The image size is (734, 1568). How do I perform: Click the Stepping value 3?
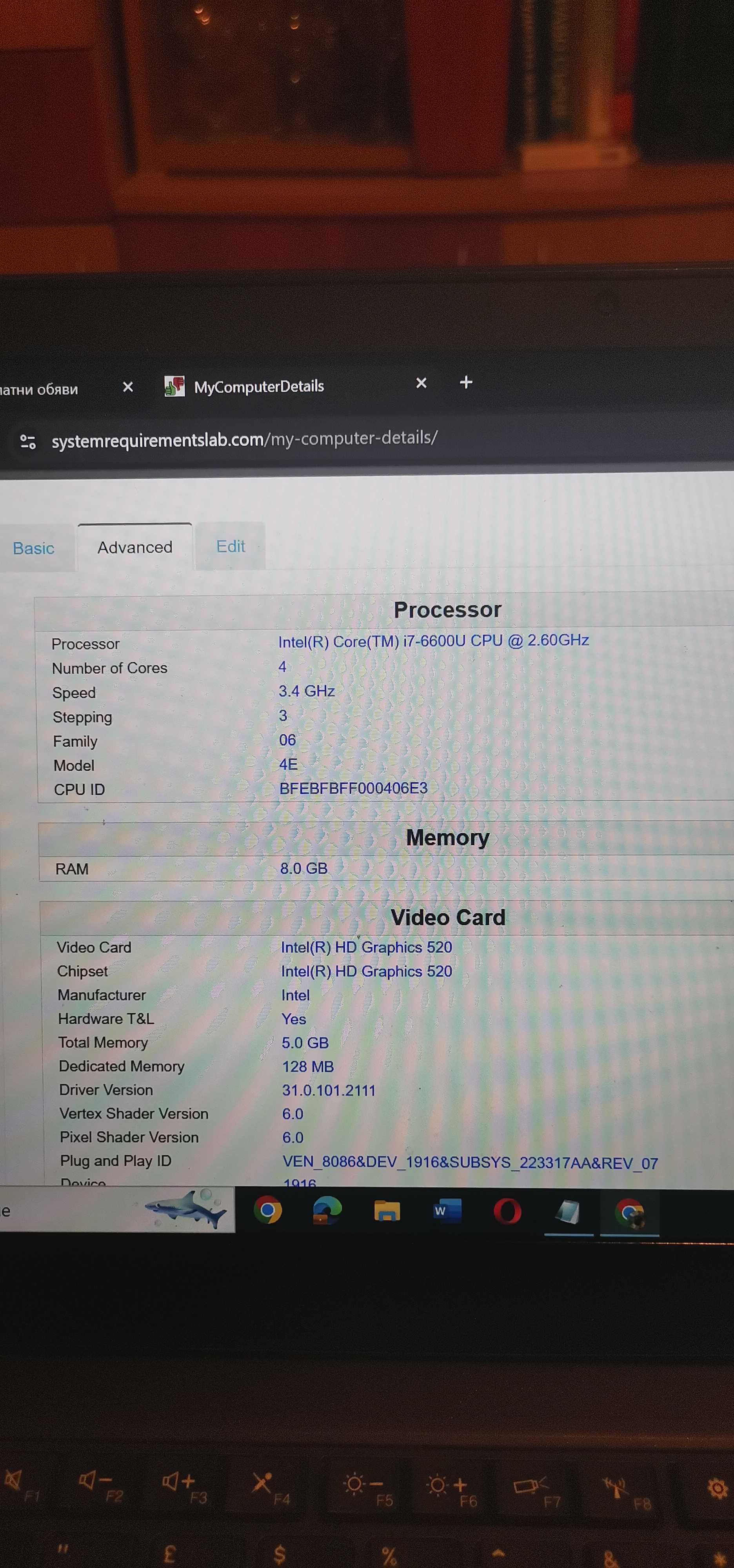(x=283, y=715)
